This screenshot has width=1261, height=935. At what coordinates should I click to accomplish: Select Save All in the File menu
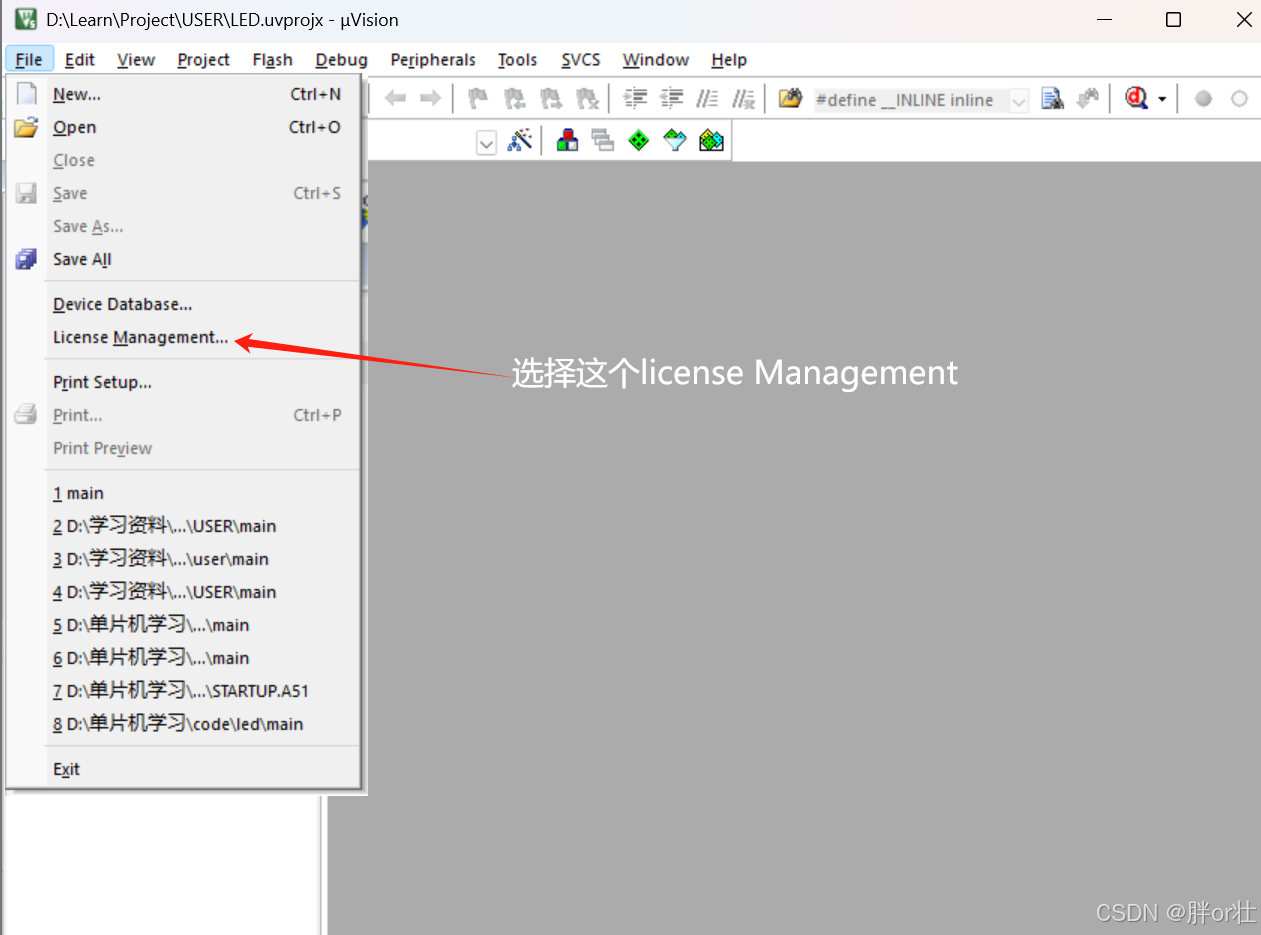[x=184, y=259]
